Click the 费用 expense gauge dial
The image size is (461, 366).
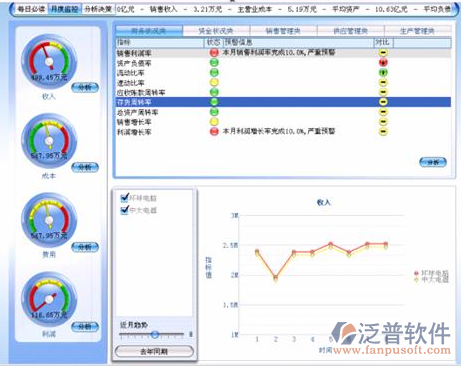49,221
